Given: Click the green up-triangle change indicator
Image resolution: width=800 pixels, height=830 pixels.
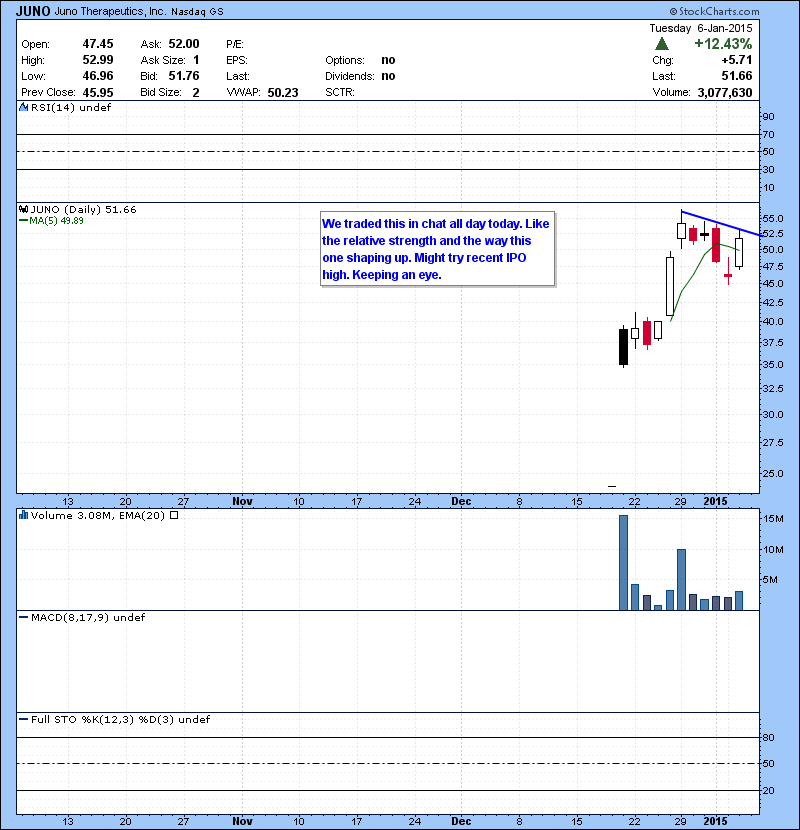Looking at the screenshot, I should (x=662, y=44).
